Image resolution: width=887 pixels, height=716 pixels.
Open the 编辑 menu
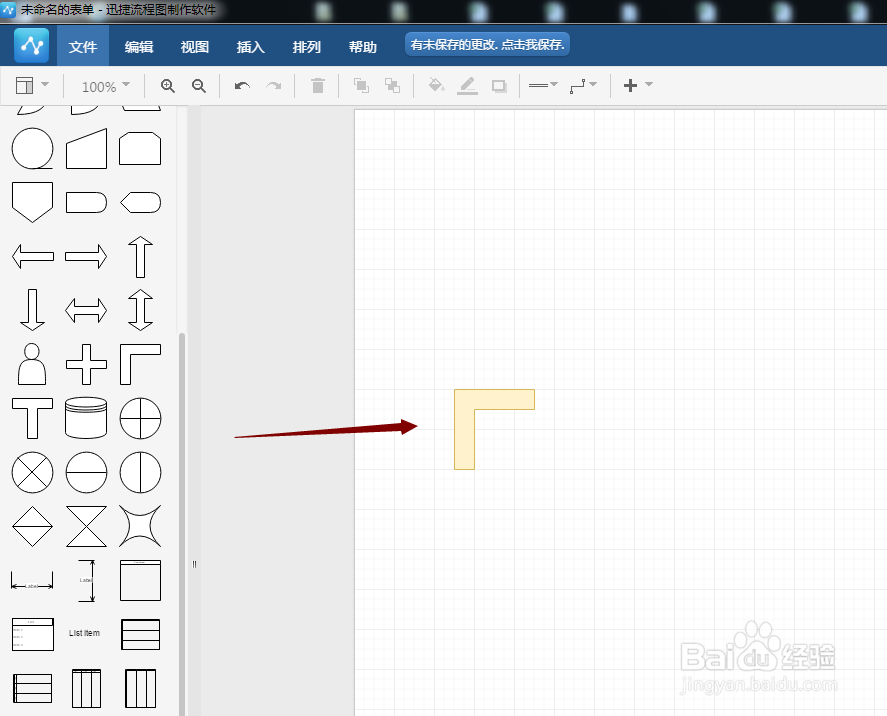tap(139, 46)
